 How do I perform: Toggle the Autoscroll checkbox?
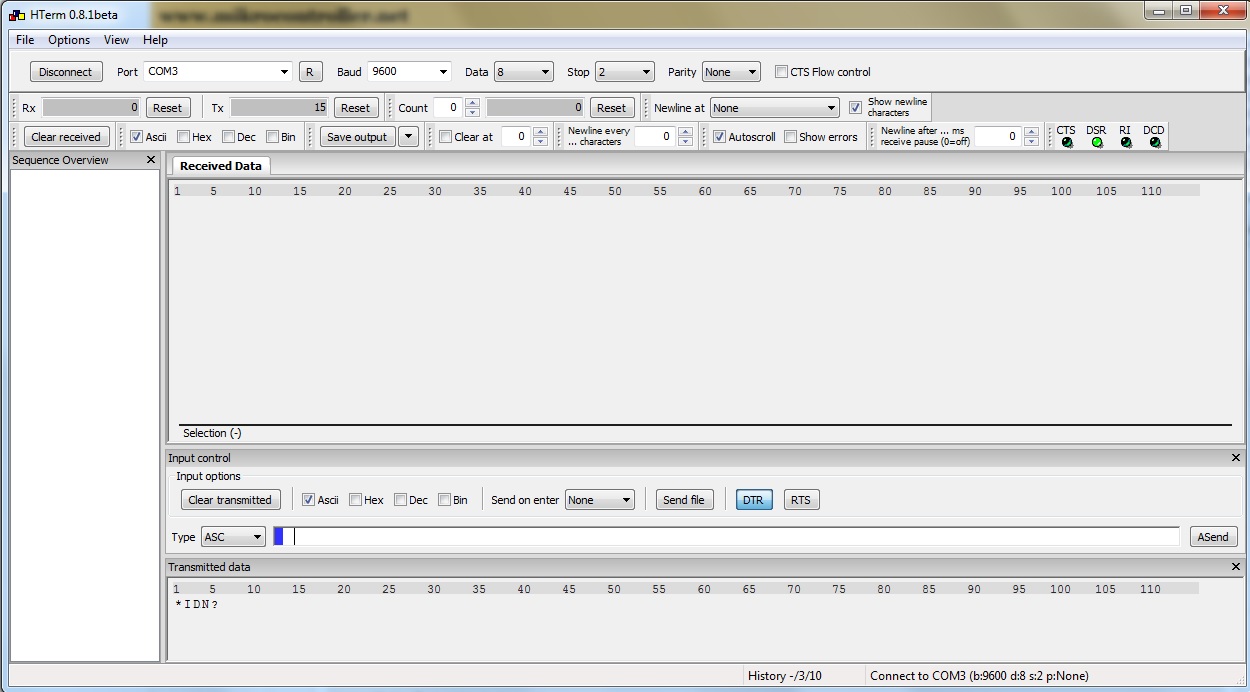point(719,137)
